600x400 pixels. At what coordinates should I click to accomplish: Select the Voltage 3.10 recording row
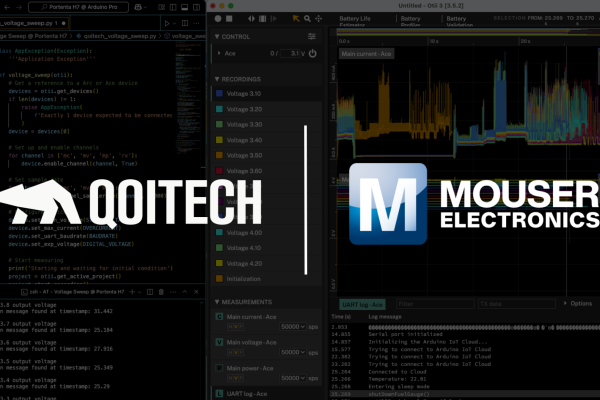(x=266, y=93)
